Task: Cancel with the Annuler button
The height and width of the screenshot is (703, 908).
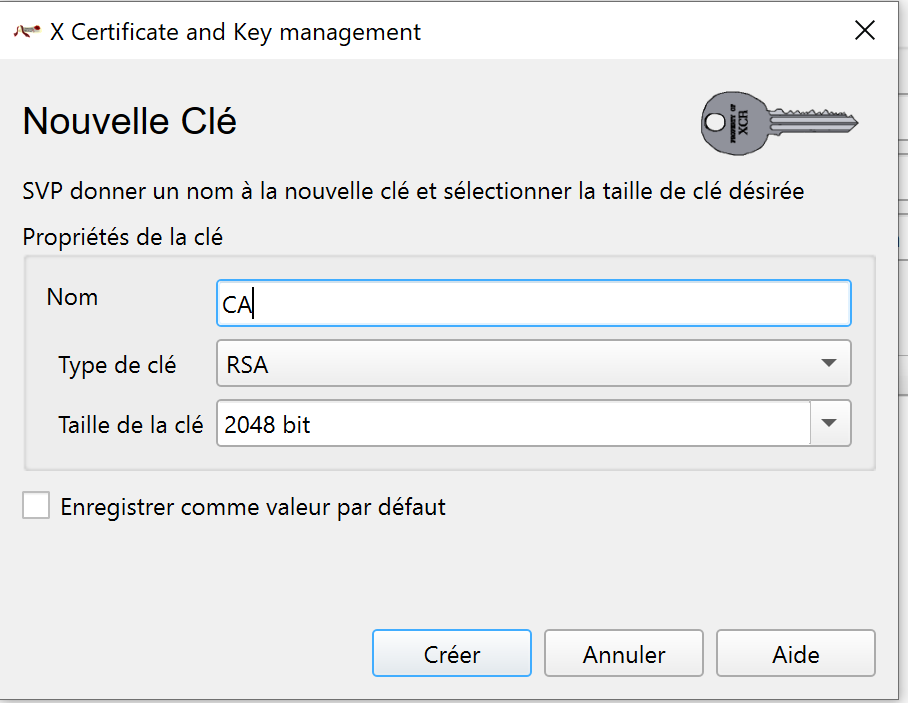Action: (624, 655)
